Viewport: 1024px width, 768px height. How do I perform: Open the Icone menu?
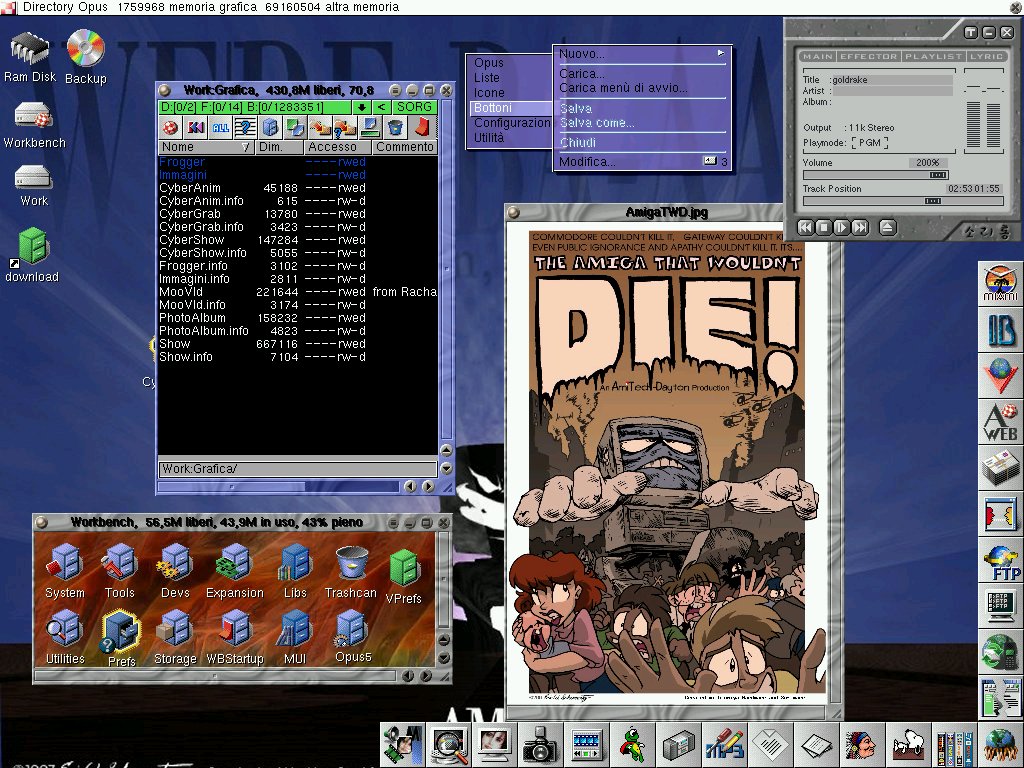click(x=489, y=93)
